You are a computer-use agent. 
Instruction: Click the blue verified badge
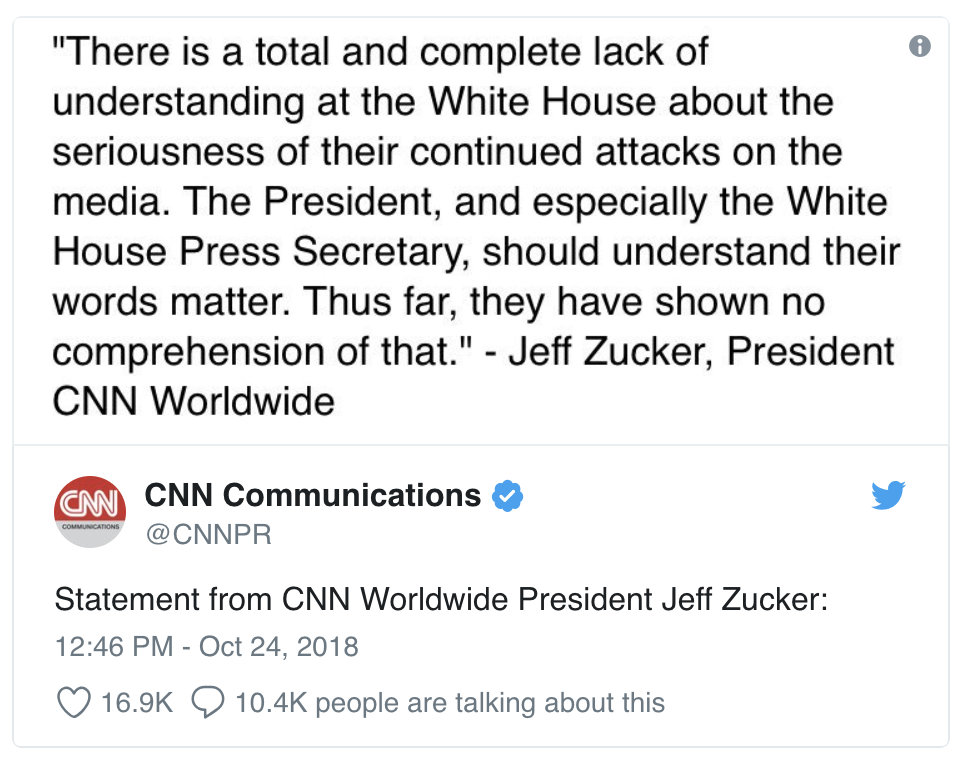[507, 496]
